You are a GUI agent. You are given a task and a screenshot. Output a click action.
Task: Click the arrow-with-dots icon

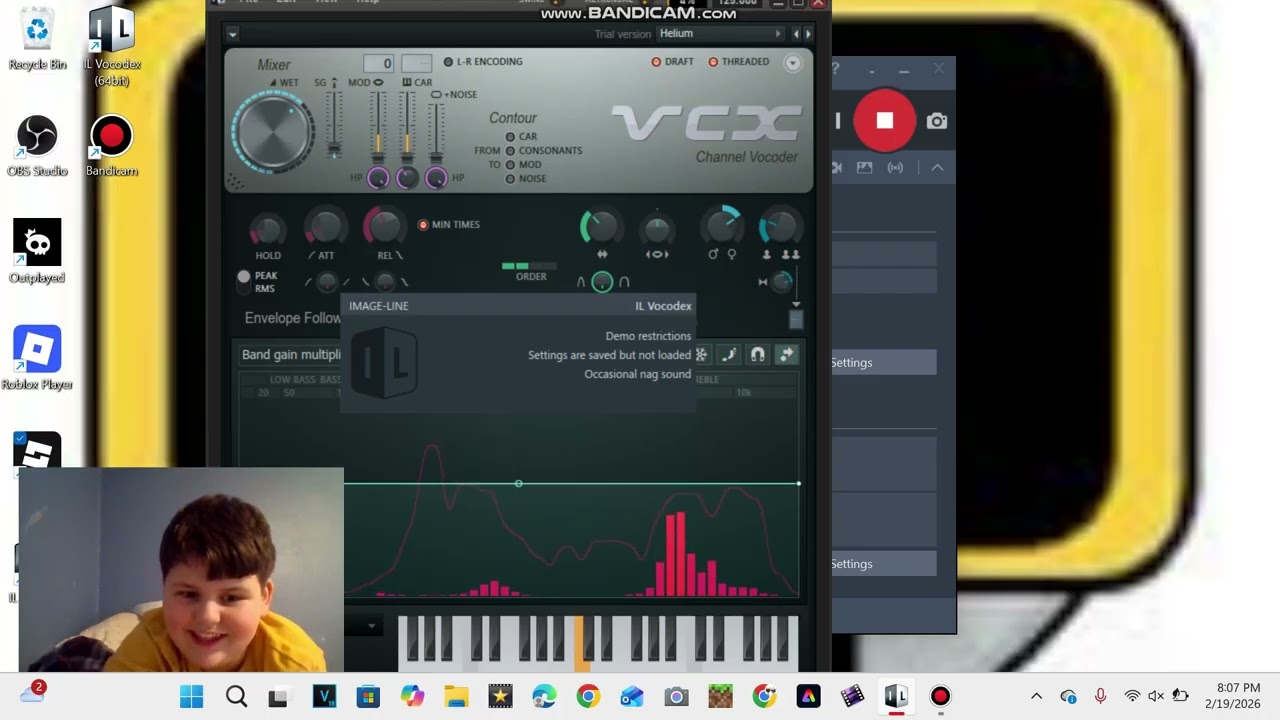pos(787,354)
